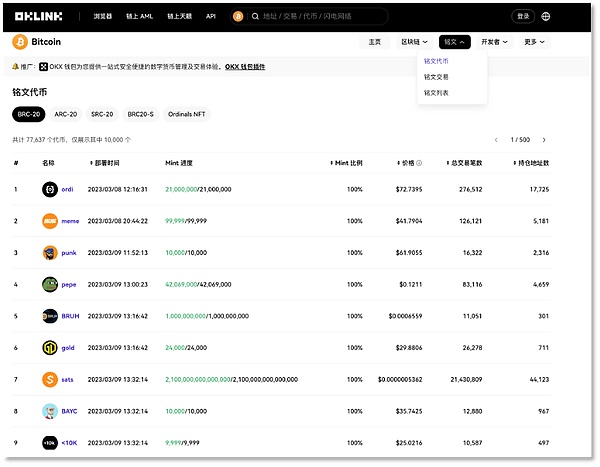Switch to the ARC-20 tab
Image resolution: width=600 pixels, height=467 pixels.
(x=66, y=115)
